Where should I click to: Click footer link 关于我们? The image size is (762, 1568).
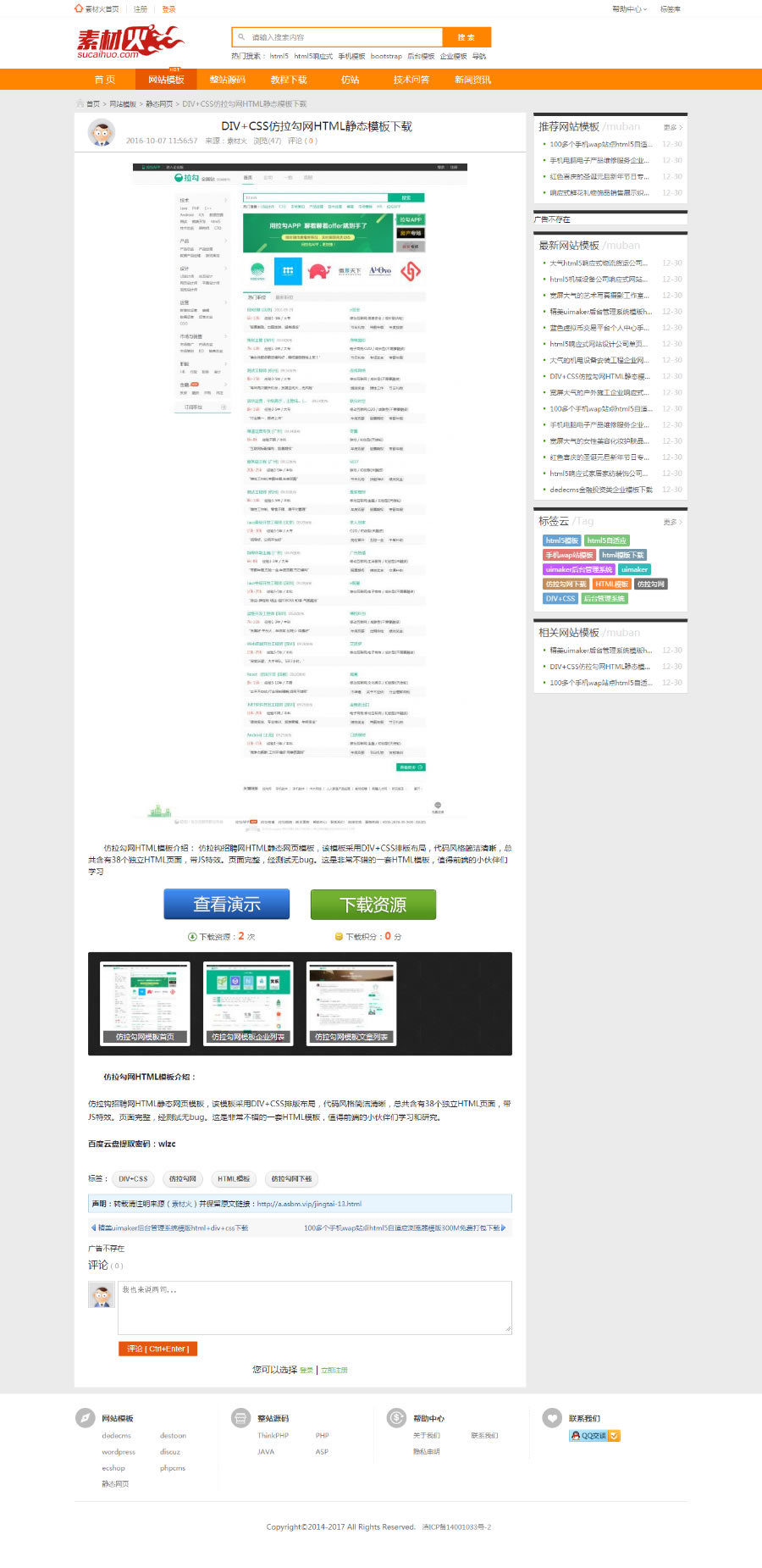click(426, 1436)
